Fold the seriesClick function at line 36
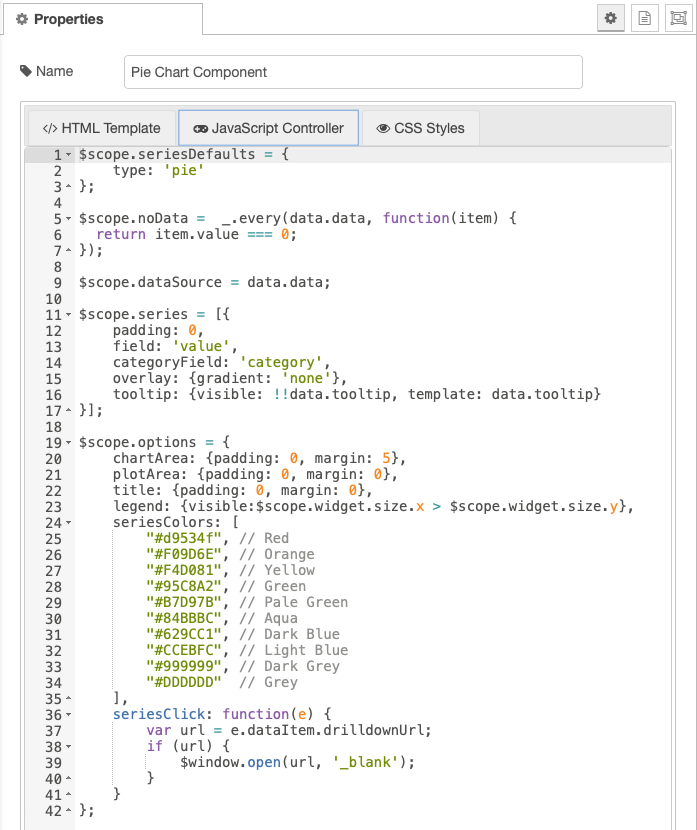 pyautogui.click(x=68, y=715)
